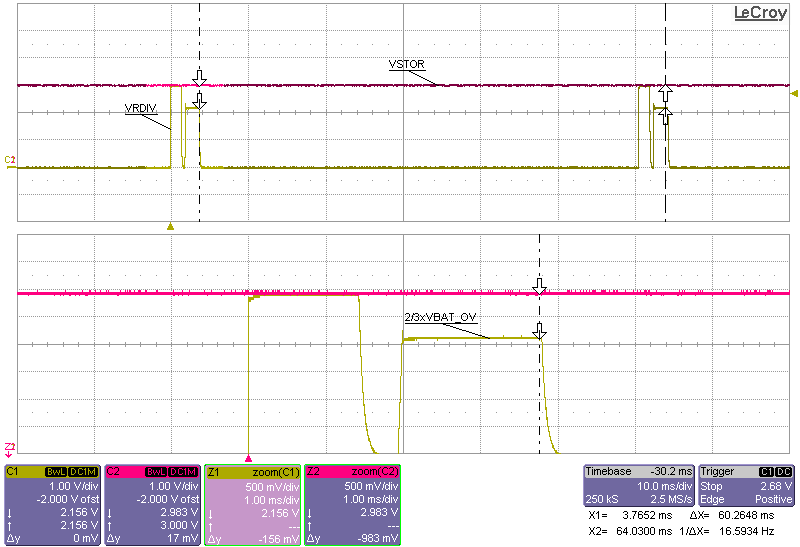Open the Timebase settings box

click(x=639, y=486)
